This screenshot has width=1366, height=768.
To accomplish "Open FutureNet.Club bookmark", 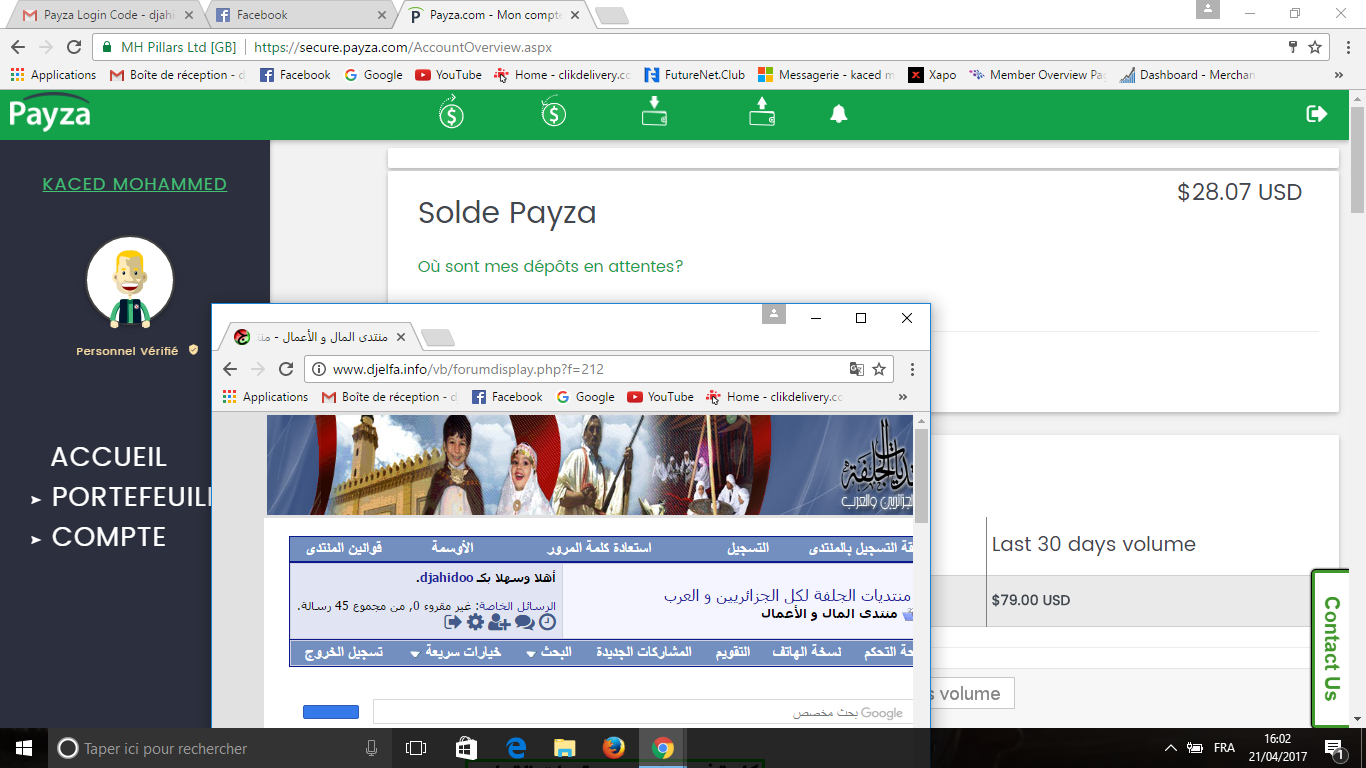I will pyautogui.click(x=695, y=75).
